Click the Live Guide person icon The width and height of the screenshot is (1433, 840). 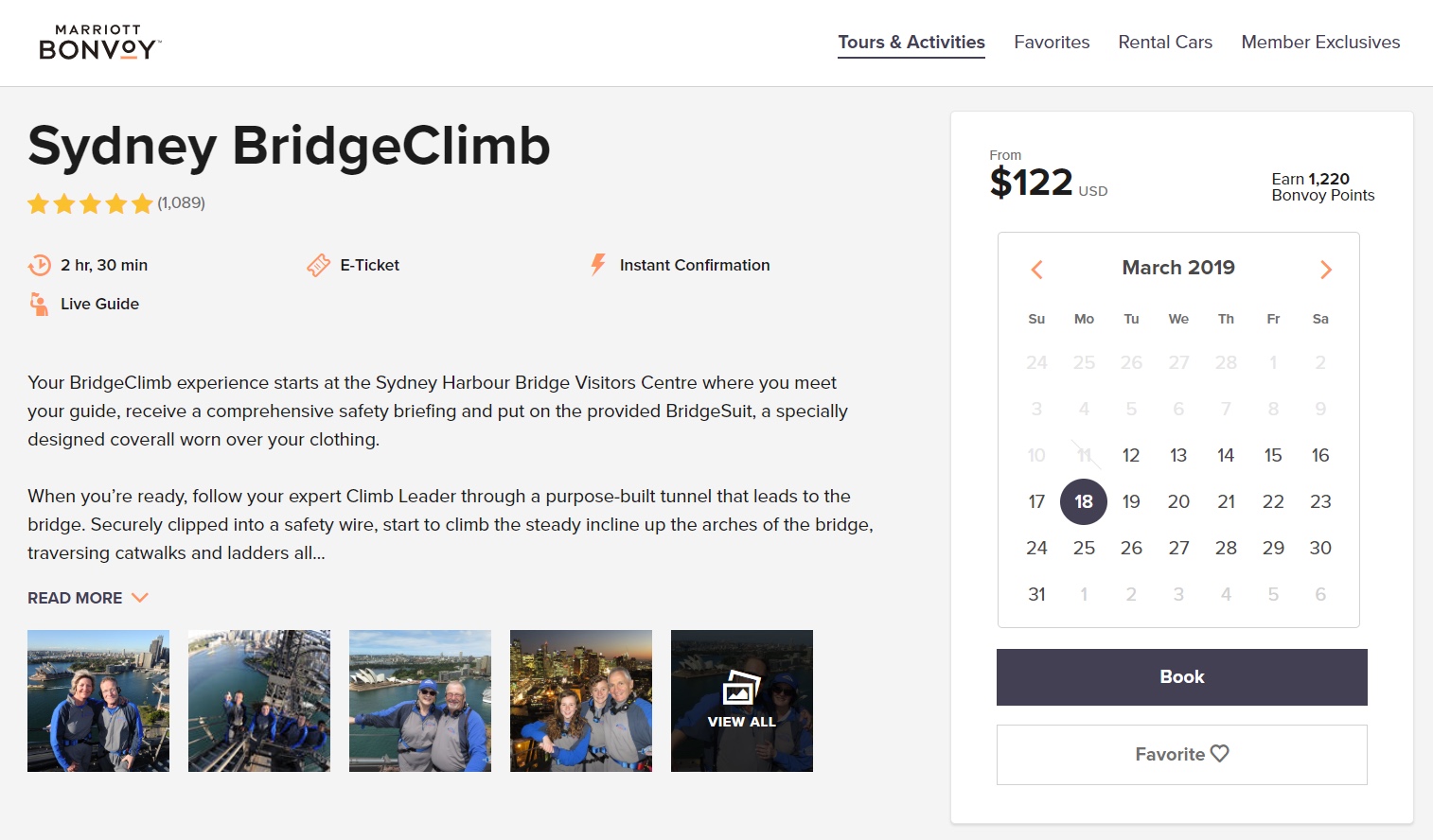(39, 304)
